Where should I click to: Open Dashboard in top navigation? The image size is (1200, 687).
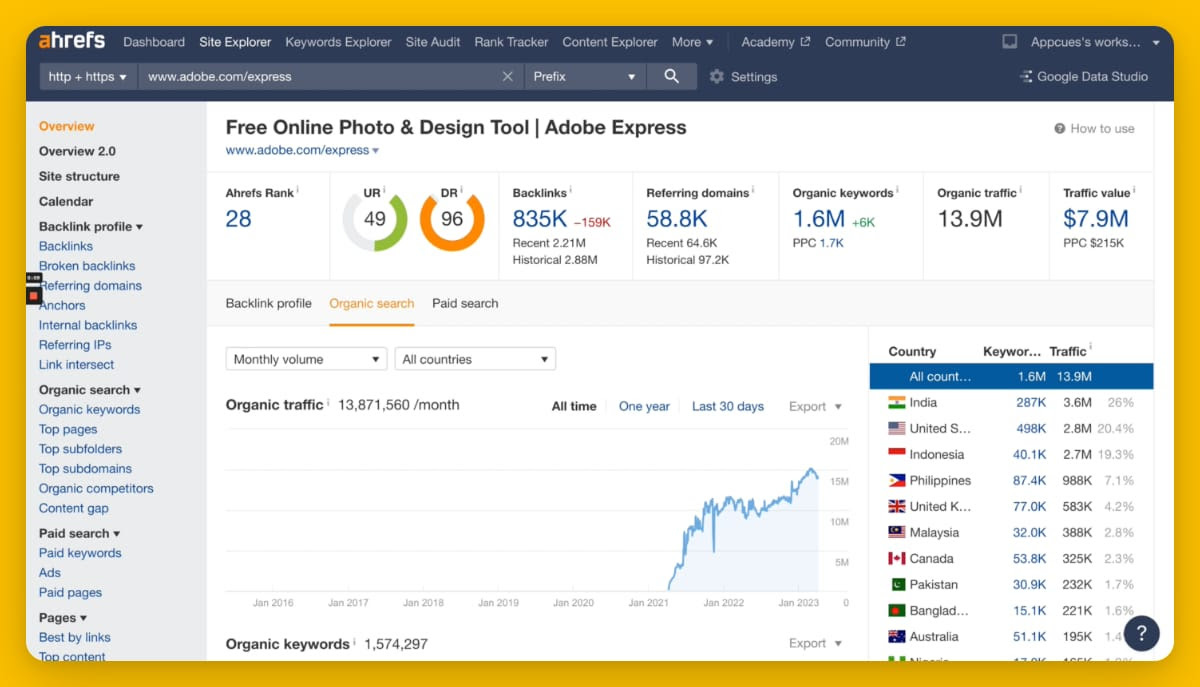[x=154, y=42]
